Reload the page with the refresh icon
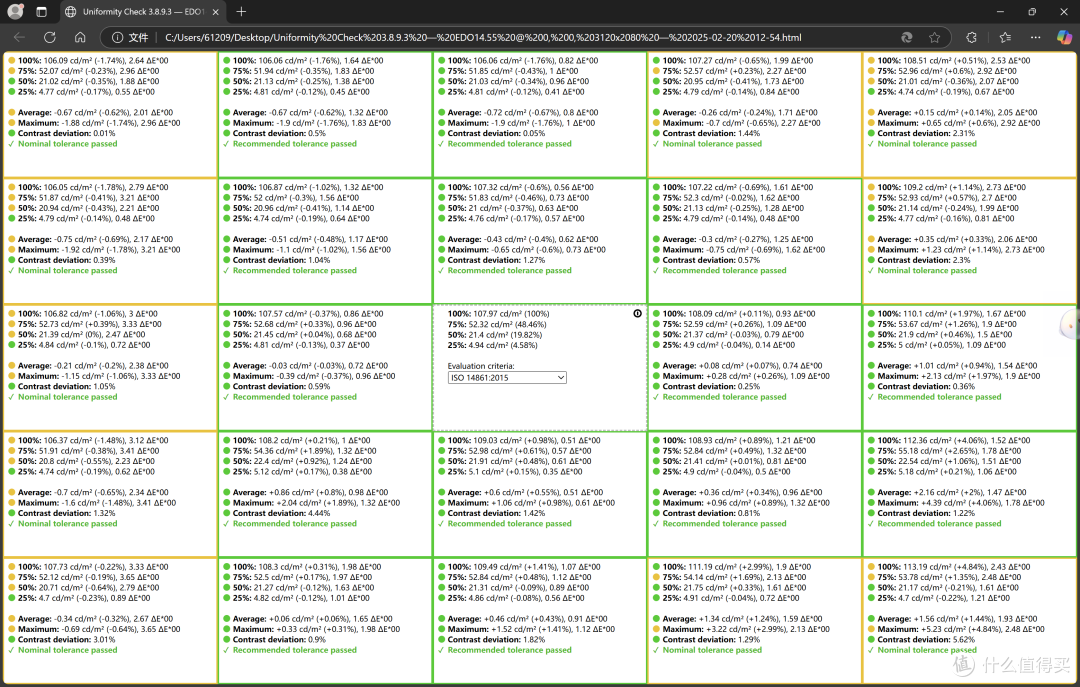 coord(50,37)
